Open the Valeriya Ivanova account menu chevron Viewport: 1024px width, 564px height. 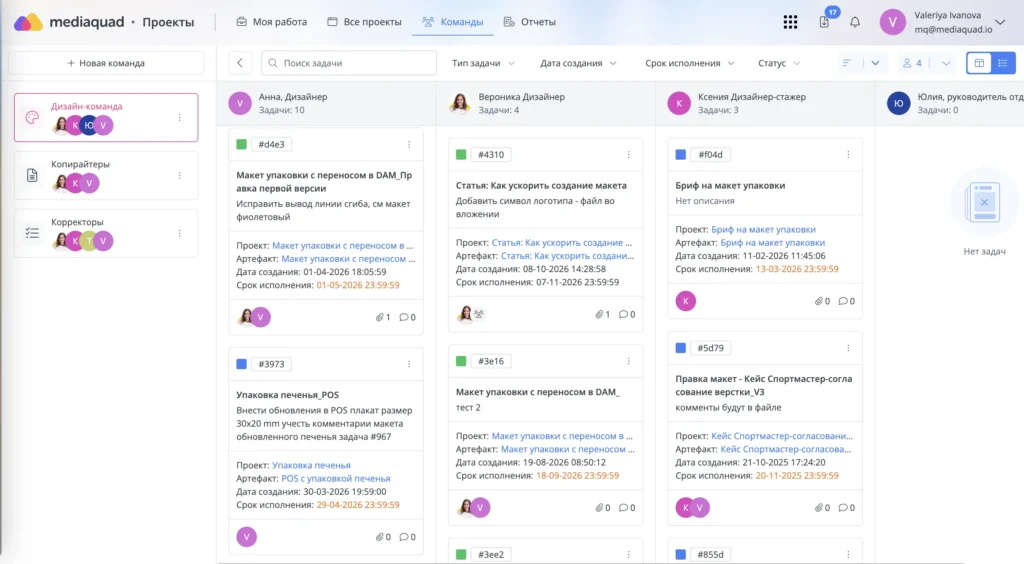(x=1000, y=22)
